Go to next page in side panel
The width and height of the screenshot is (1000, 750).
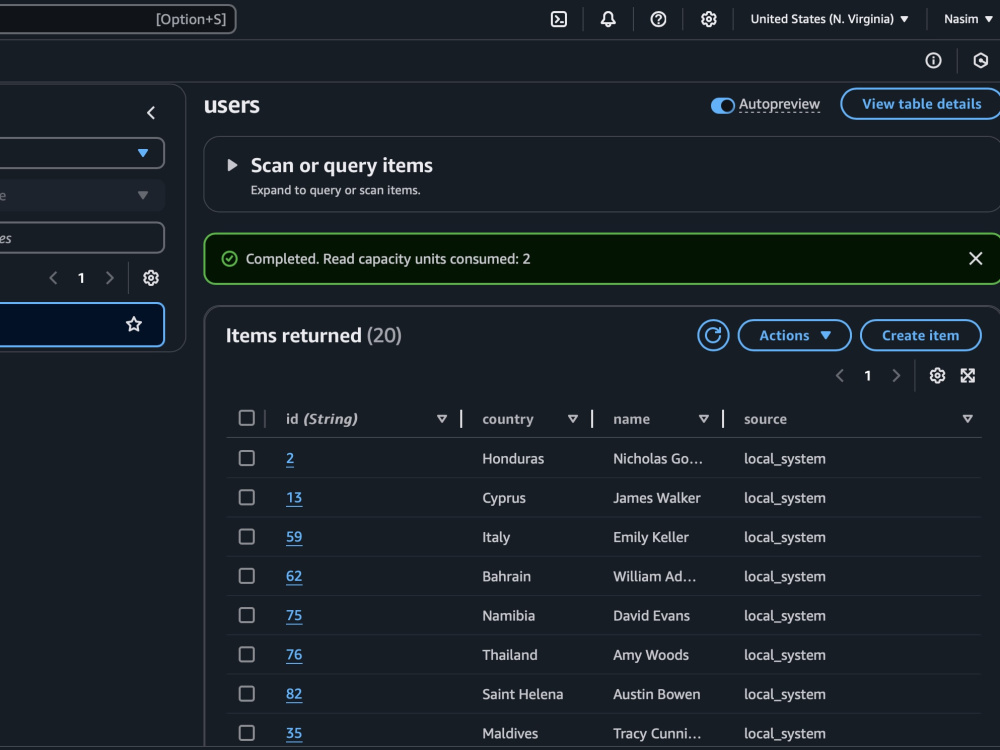point(110,278)
